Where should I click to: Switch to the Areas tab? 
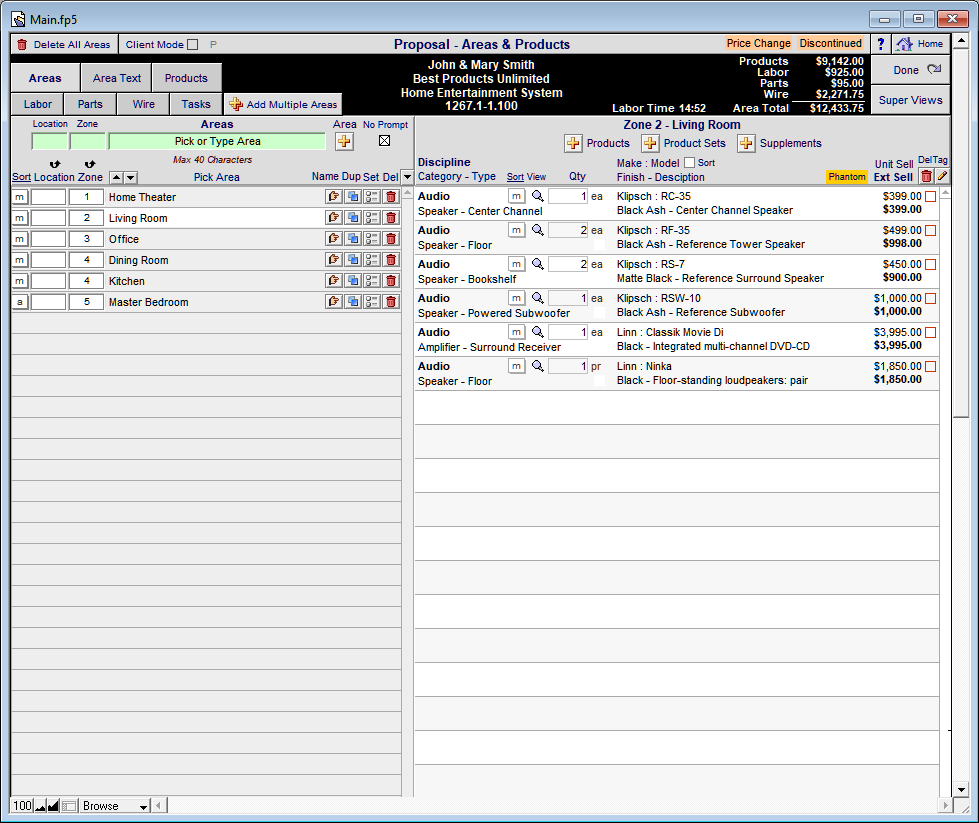(45, 78)
